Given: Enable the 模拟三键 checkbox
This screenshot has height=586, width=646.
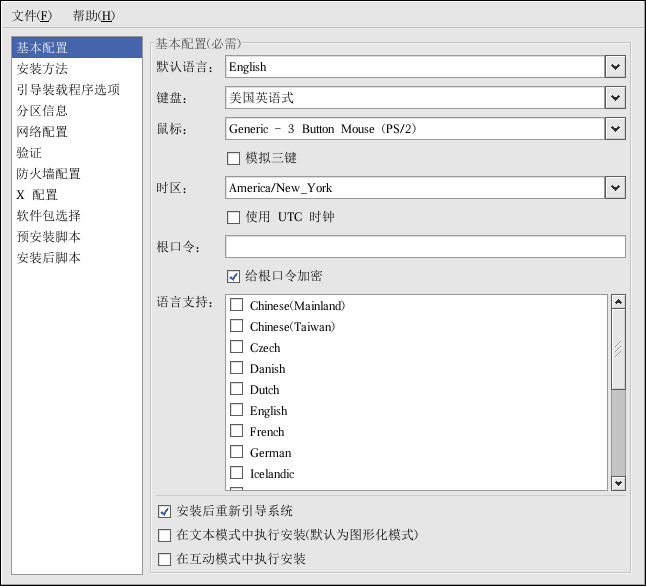Looking at the screenshot, I should (x=234, y=158).
